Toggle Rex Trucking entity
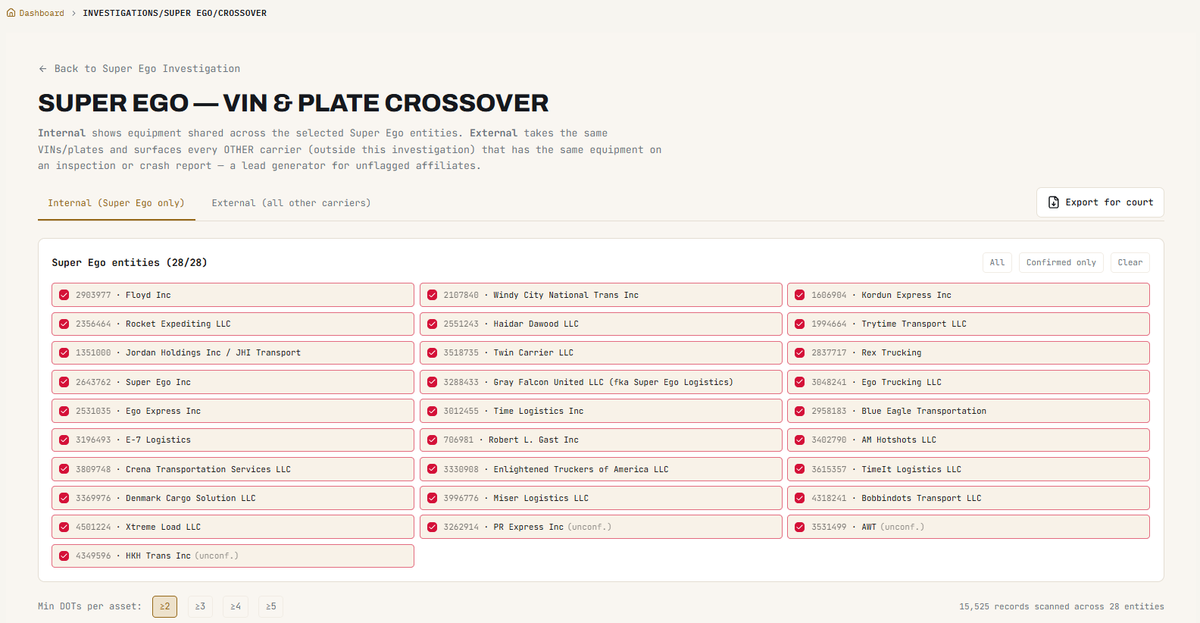 tap(968, 353)
